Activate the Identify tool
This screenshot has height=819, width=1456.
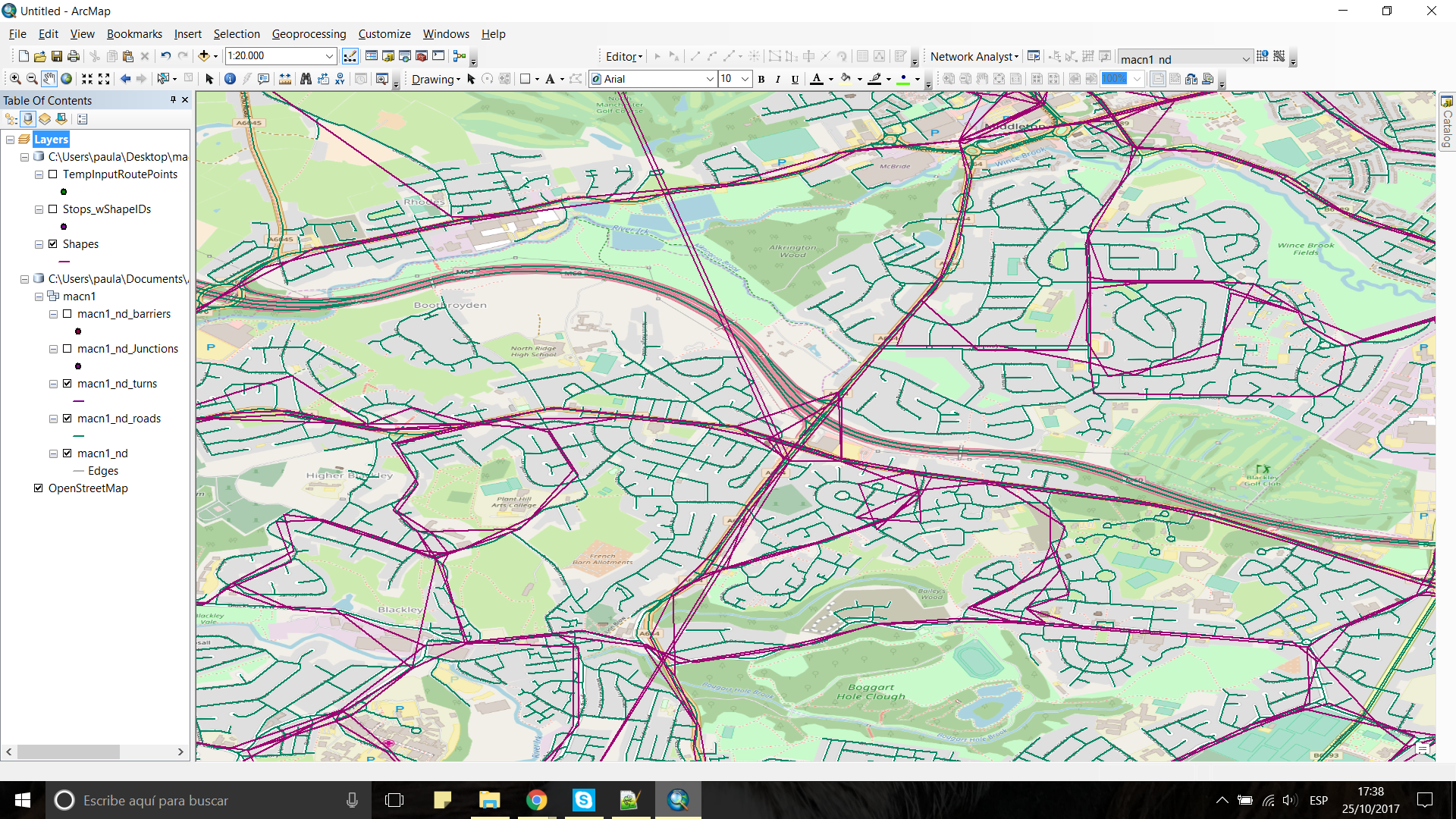(x=230, y=79)
